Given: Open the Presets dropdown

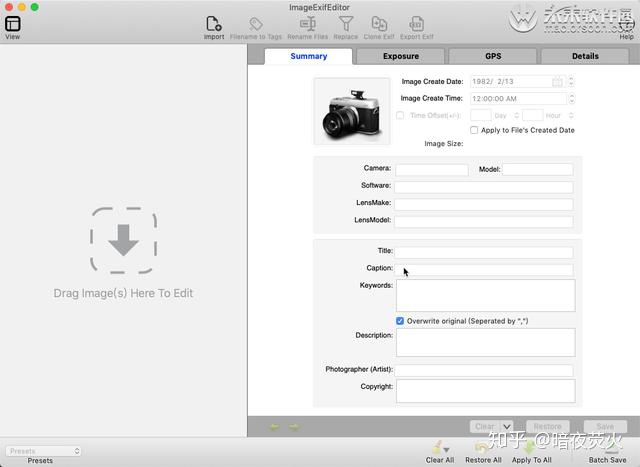Looking at the screenshot, I should (x=43, y=451).
